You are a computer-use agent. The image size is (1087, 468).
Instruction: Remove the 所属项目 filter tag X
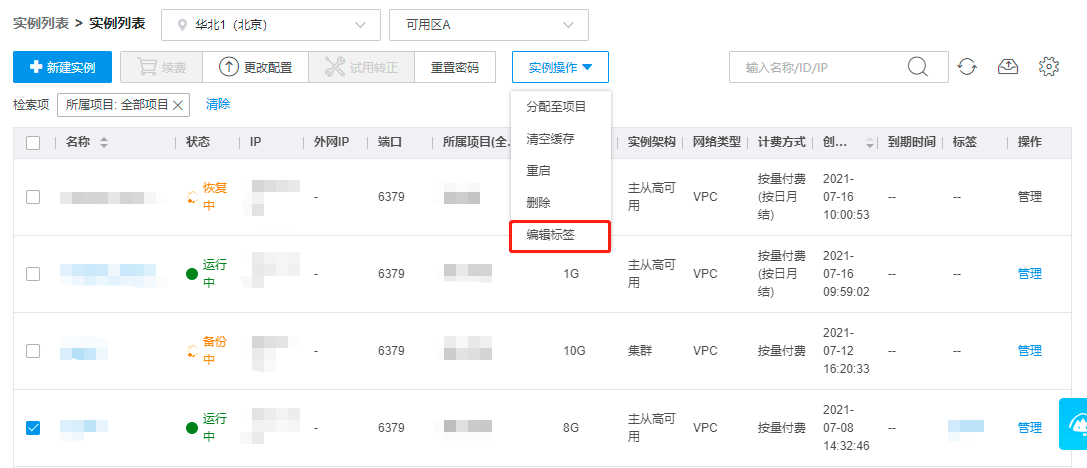[177, 105]
